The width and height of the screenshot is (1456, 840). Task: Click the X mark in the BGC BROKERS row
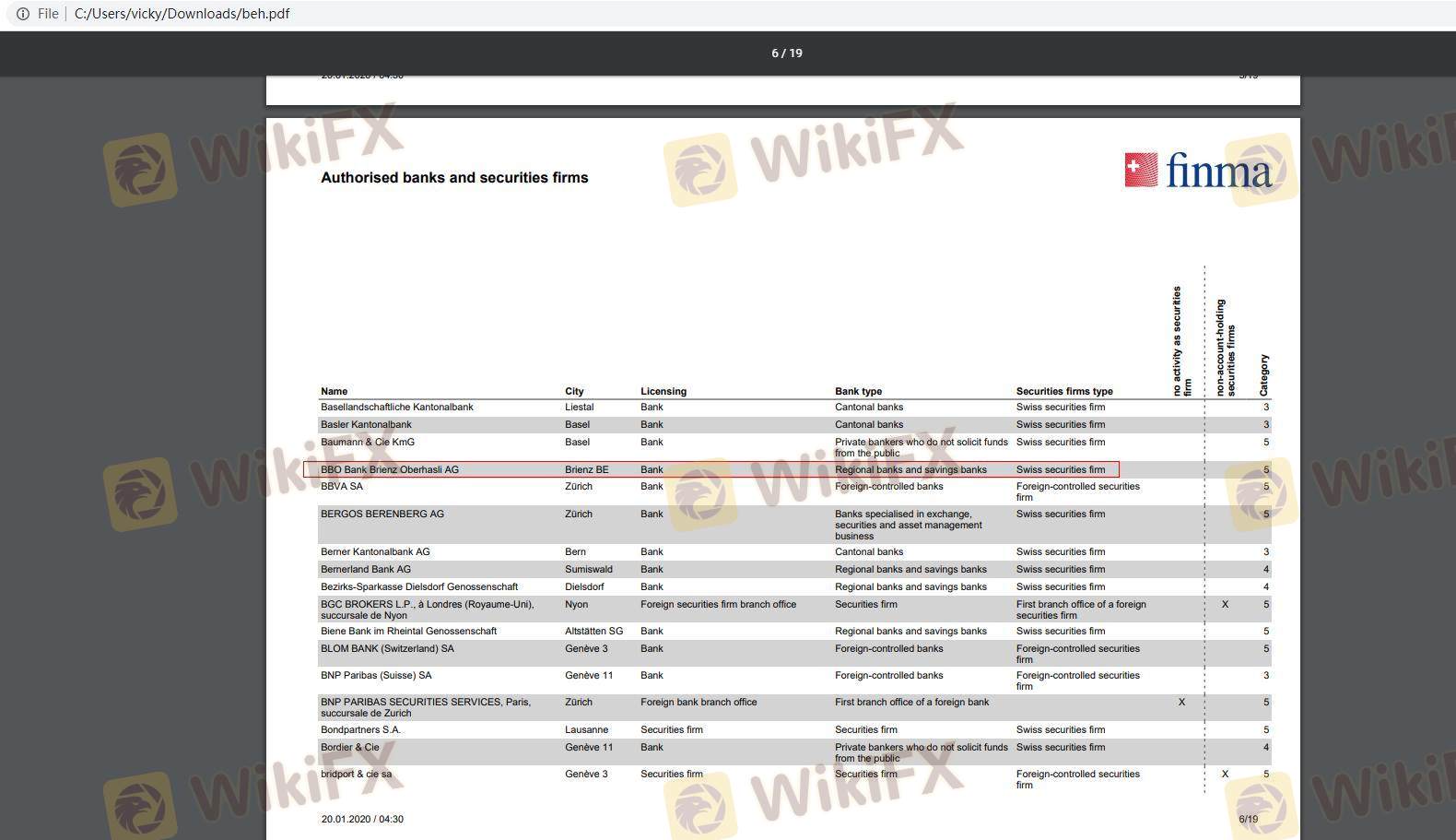[x=1225, y=605]
